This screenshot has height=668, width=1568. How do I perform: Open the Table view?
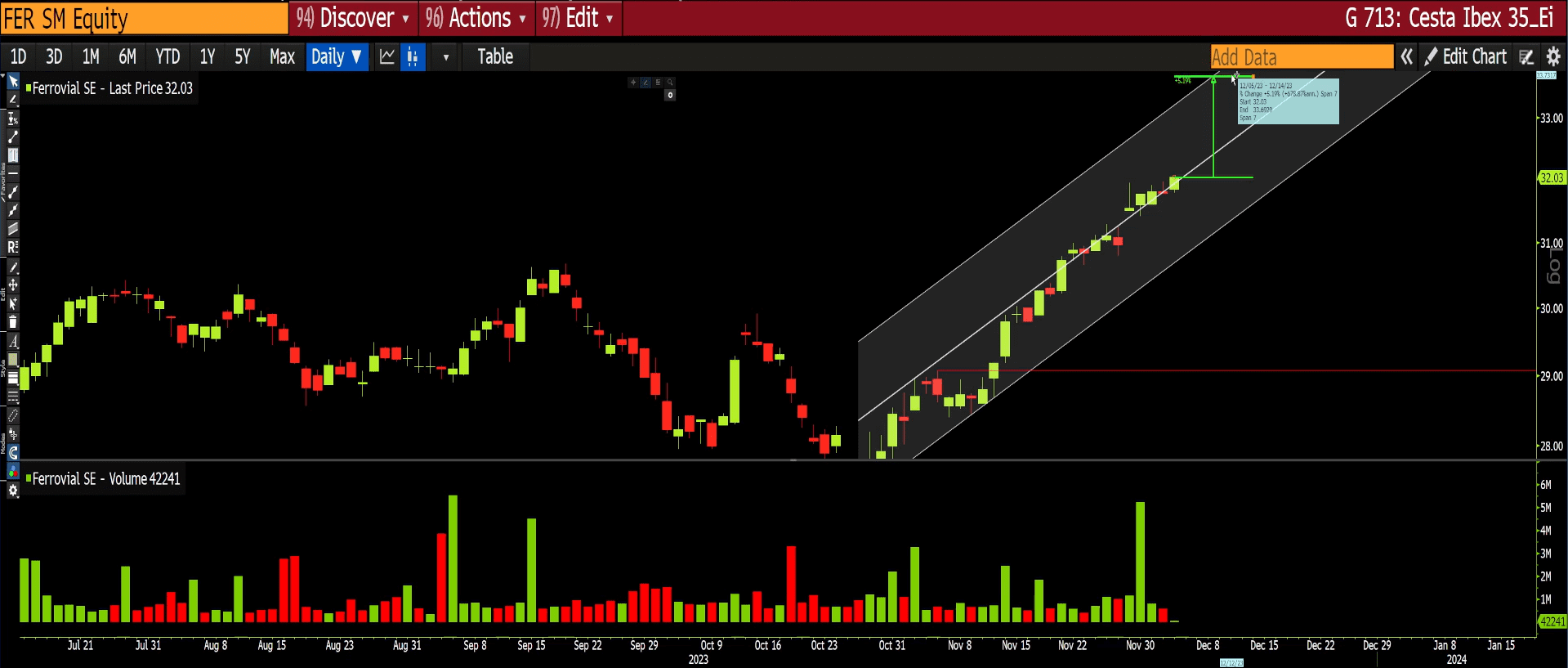(x=495, y=56)
